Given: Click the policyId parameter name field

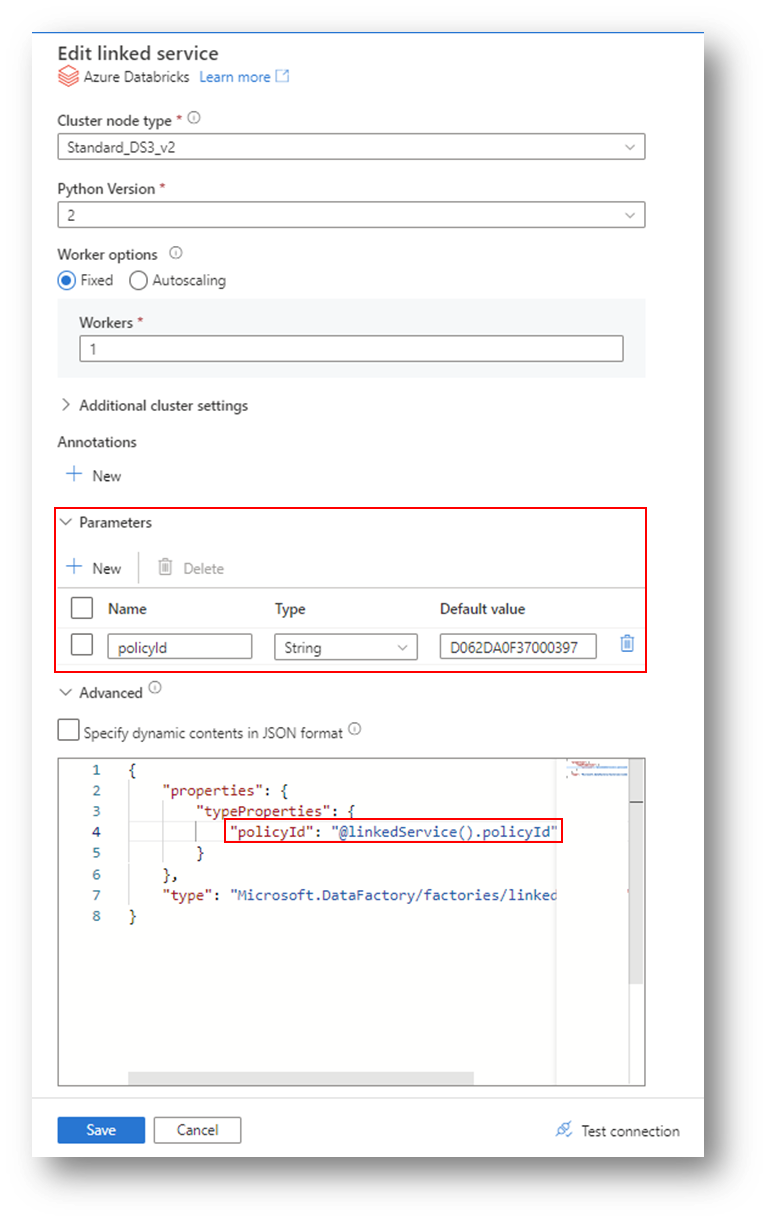Looking at the screenshot, I should click(x=180, y=647).
